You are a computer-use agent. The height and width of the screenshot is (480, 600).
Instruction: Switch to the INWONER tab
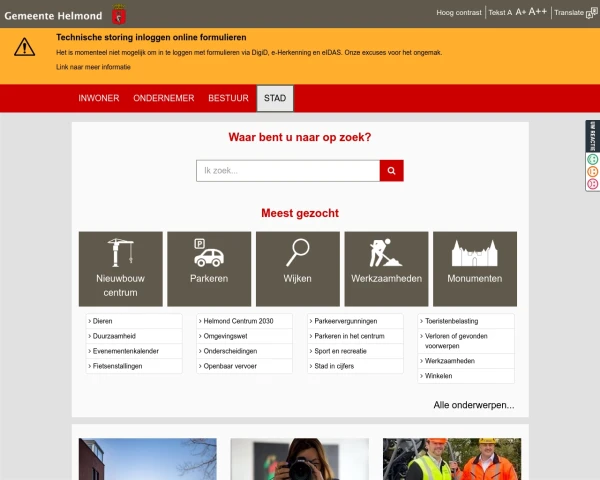coord(99,98)
